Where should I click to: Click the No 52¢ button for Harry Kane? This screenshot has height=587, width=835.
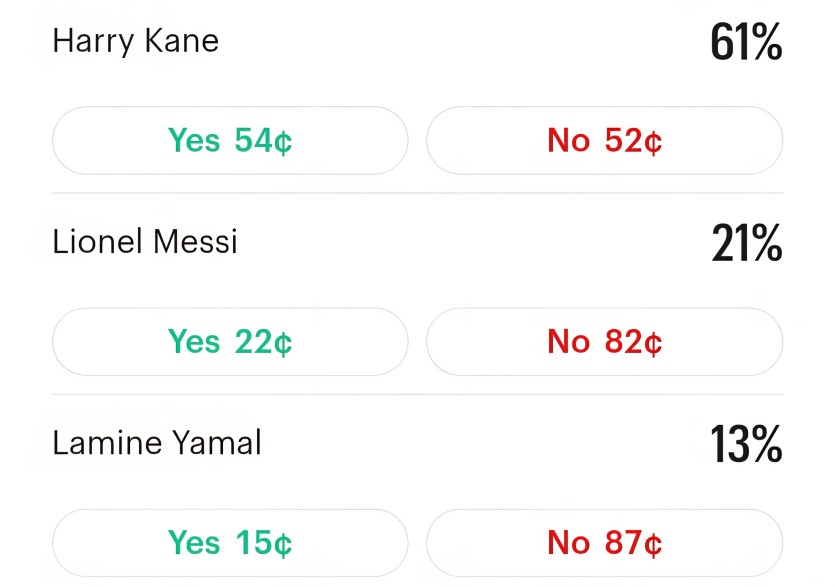point(604,141)
